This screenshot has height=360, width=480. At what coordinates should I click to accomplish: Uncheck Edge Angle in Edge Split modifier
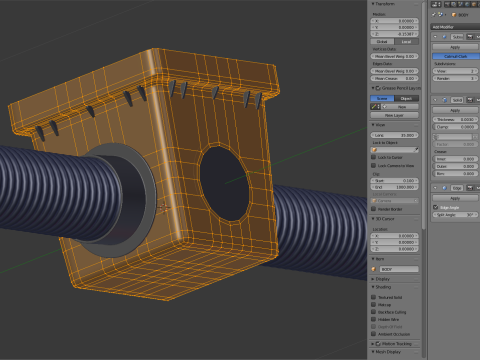(x=436, y=207)
